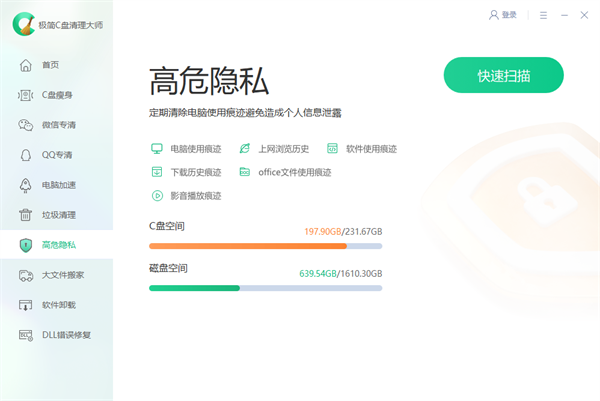600x401 pixels.
Task: Click the green 磁盘空间 usage bar
Action: [194, 288]
